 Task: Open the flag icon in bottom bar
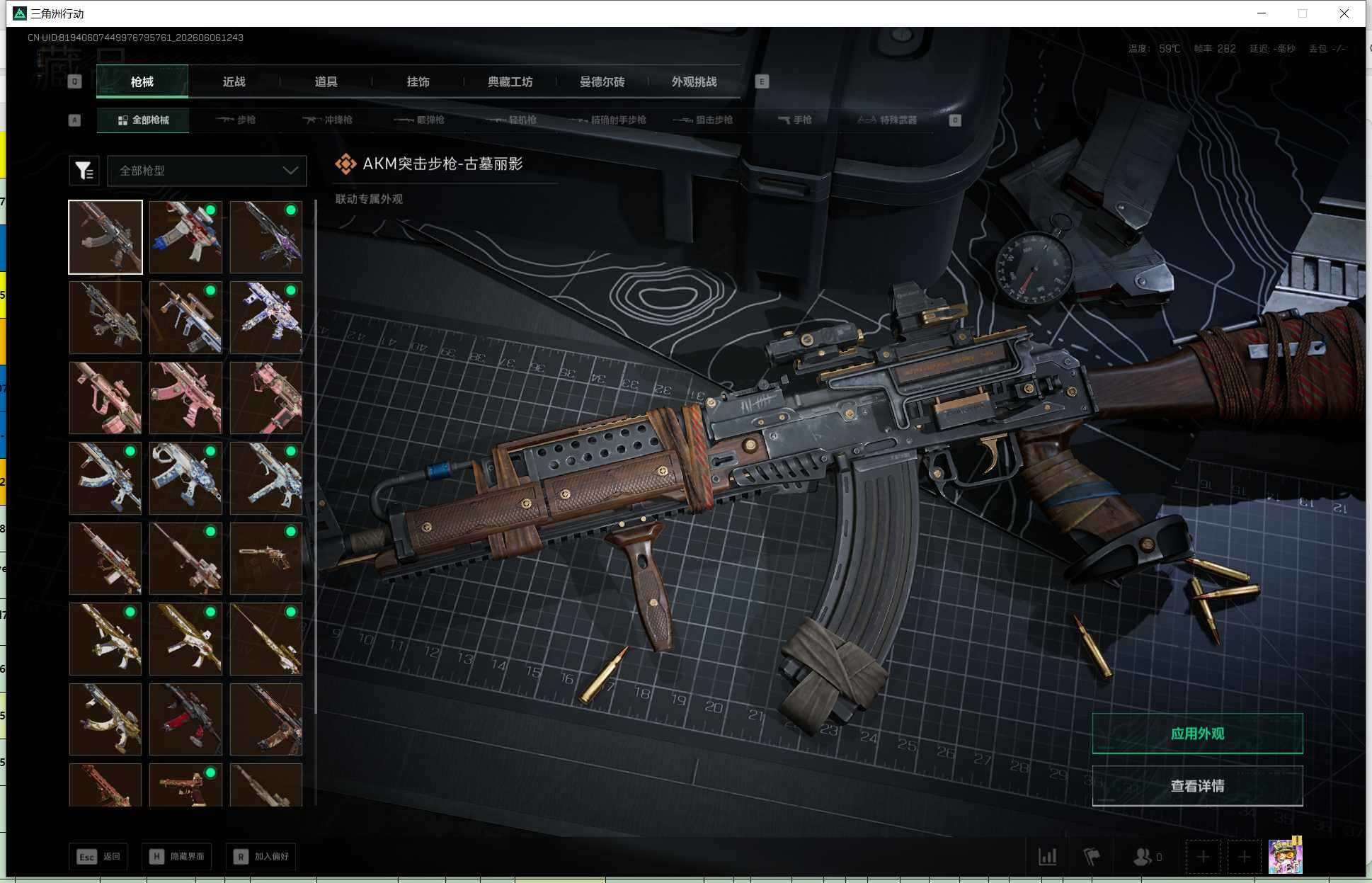pyautogui.click(x=1092, y=857)
